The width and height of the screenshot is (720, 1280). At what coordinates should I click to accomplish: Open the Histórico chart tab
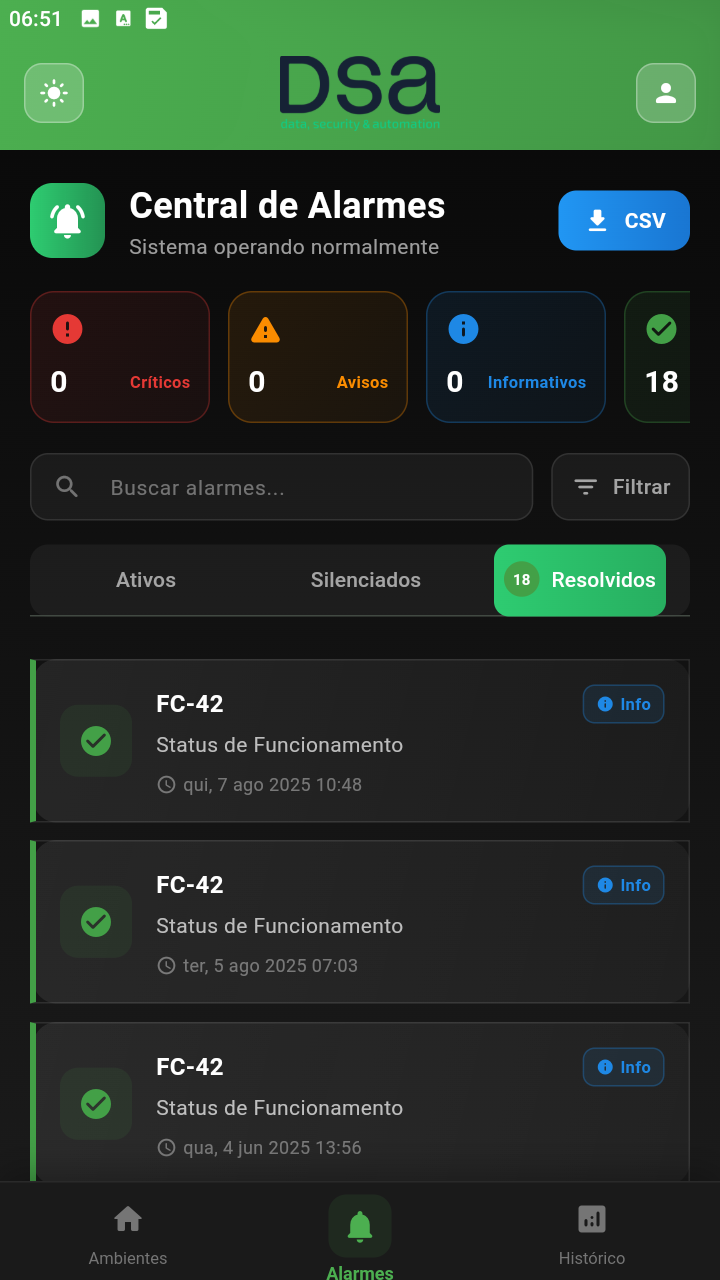pyautogui.click(x=592, y=1234)
